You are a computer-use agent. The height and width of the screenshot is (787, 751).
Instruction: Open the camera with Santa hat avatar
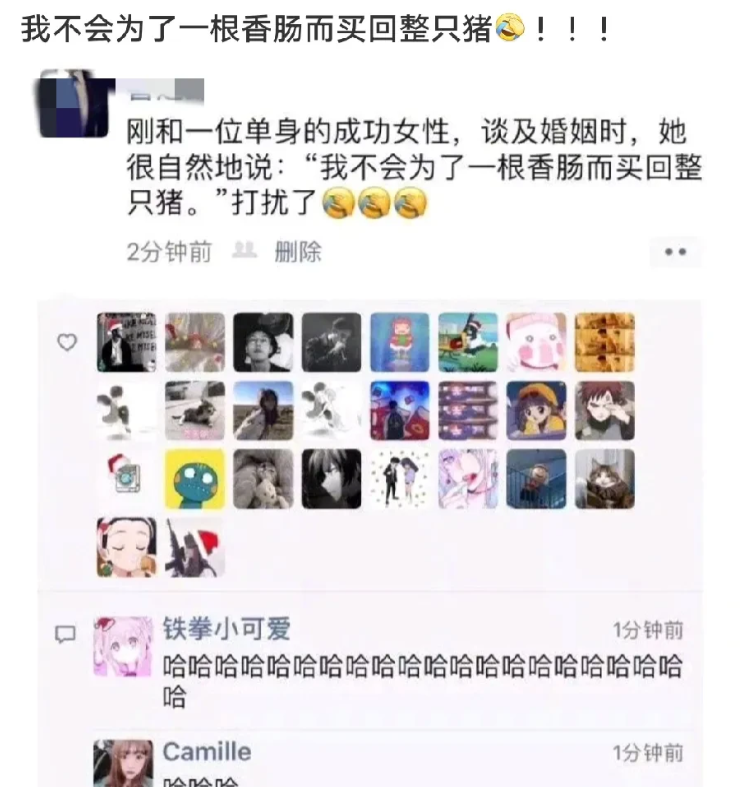pos(127,479)
